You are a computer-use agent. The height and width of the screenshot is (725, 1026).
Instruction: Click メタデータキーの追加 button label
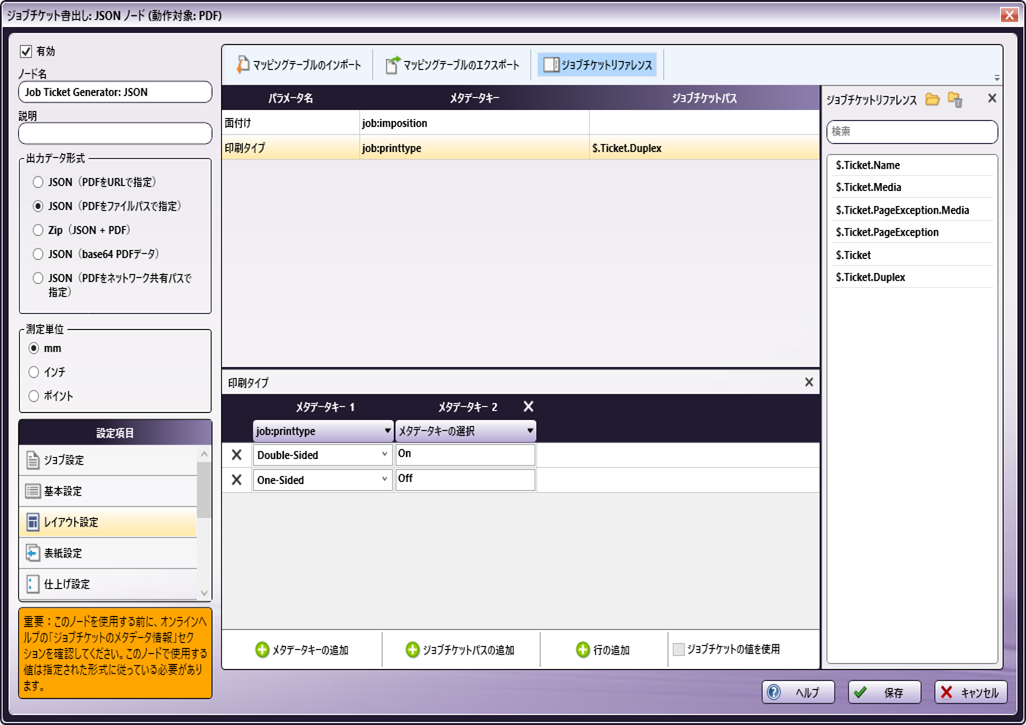point(310,650)
